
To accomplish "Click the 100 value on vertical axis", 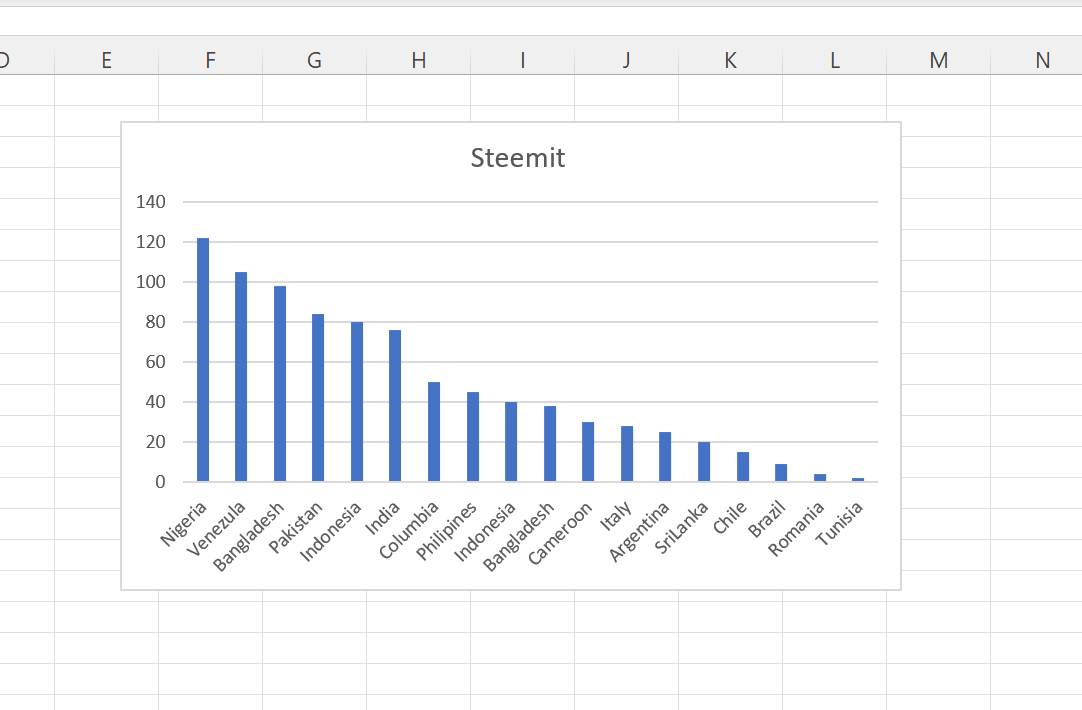I will pos(150,282).
